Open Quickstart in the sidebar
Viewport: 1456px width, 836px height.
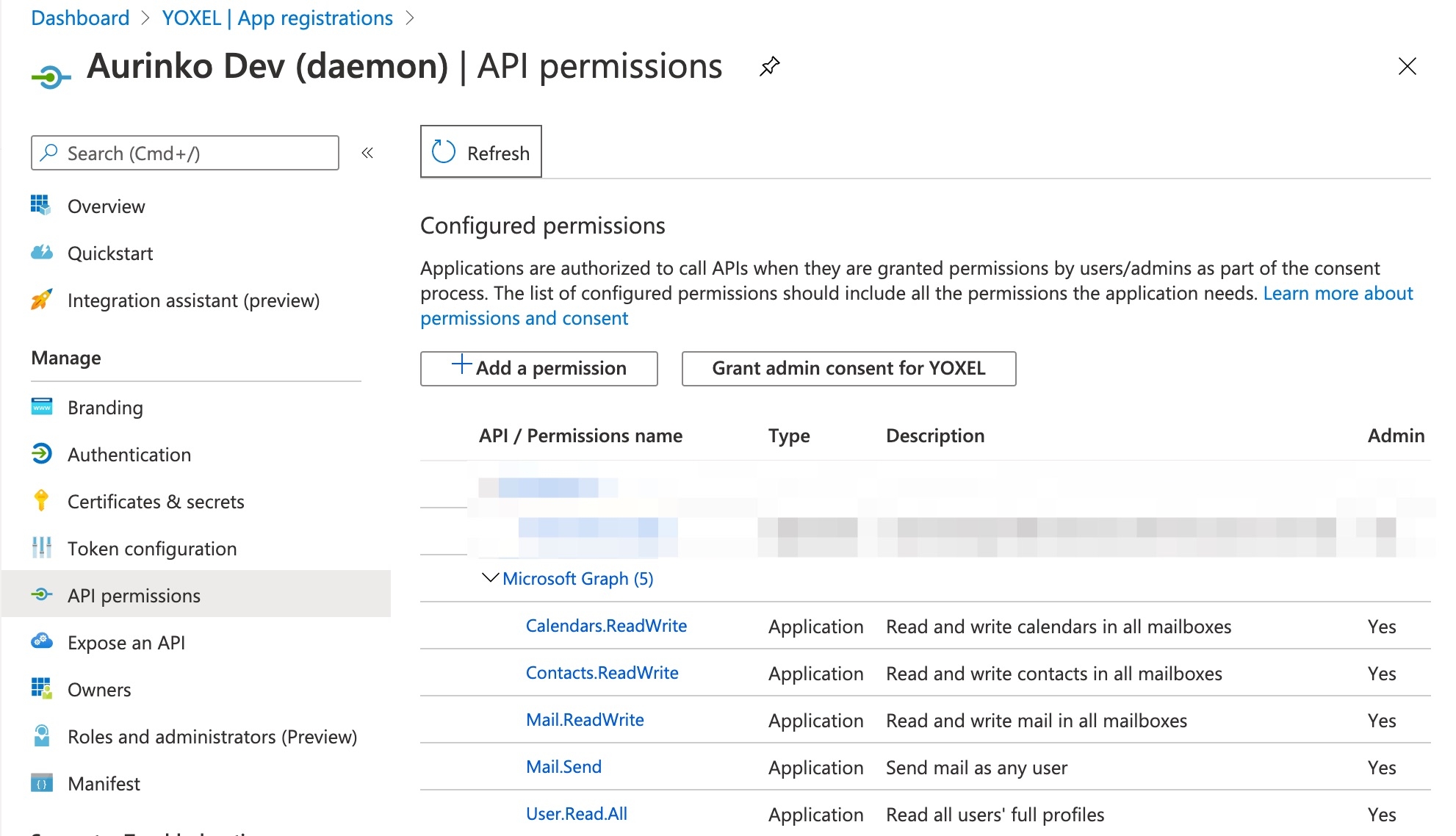(110, 253)
